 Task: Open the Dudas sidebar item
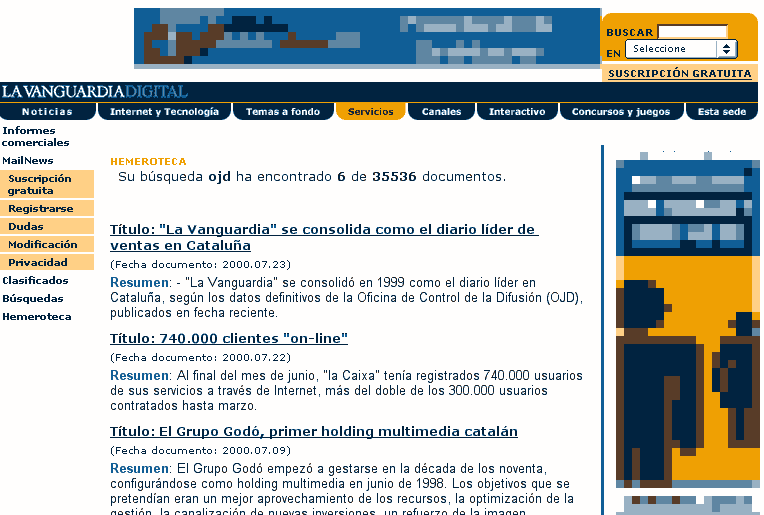pyautogui.click(x=47, y=227)
